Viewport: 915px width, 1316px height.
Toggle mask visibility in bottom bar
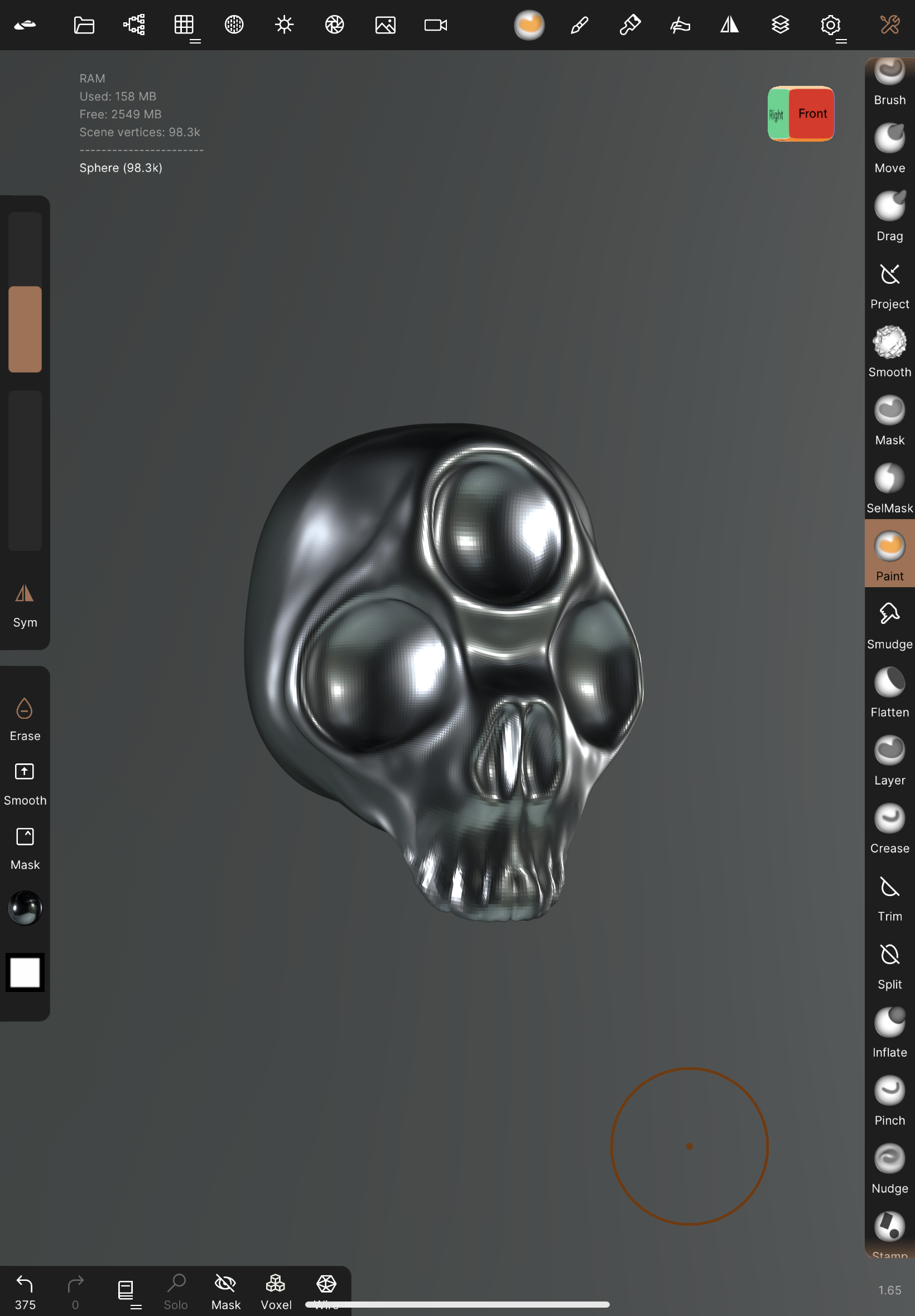click(225, 1291)
